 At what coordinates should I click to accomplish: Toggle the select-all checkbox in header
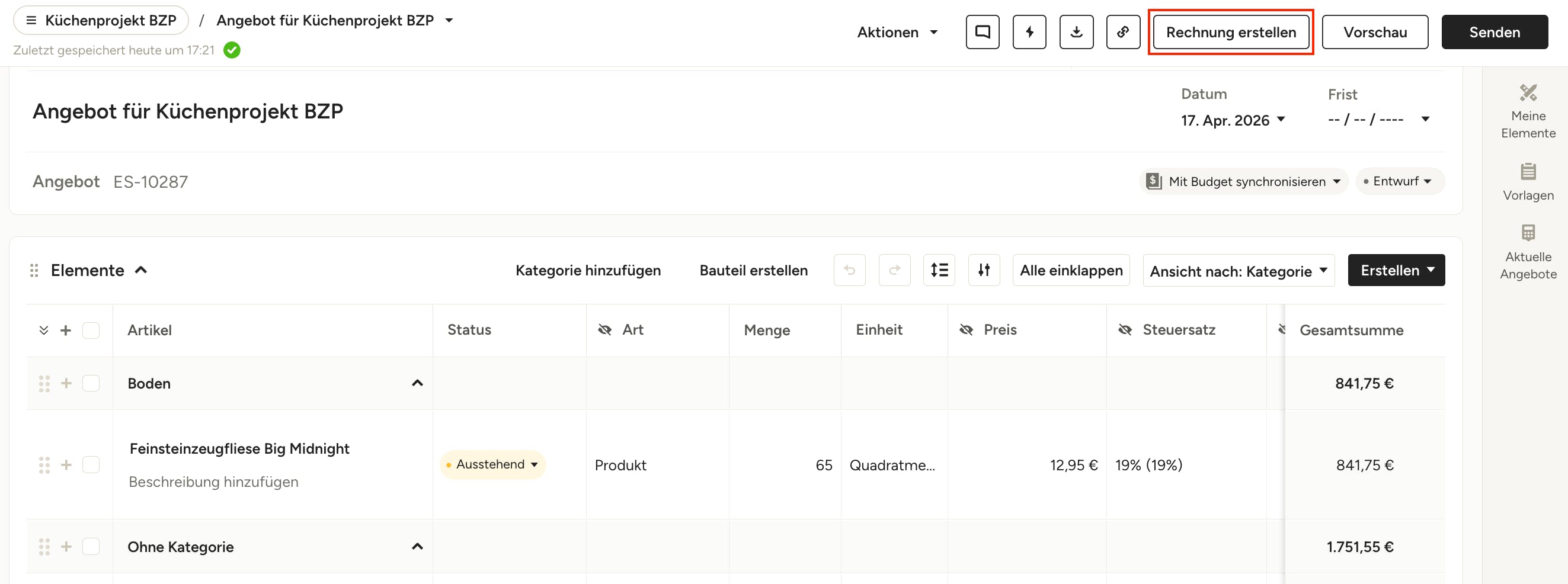(91, 330)
